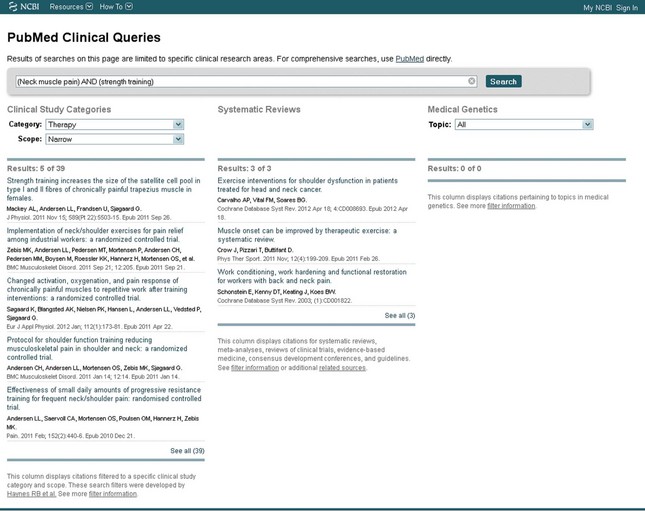The height and width of the screenshot is (511, 645).
Task: Click the Haynes RB et al. link
Action: pos(28,493)
